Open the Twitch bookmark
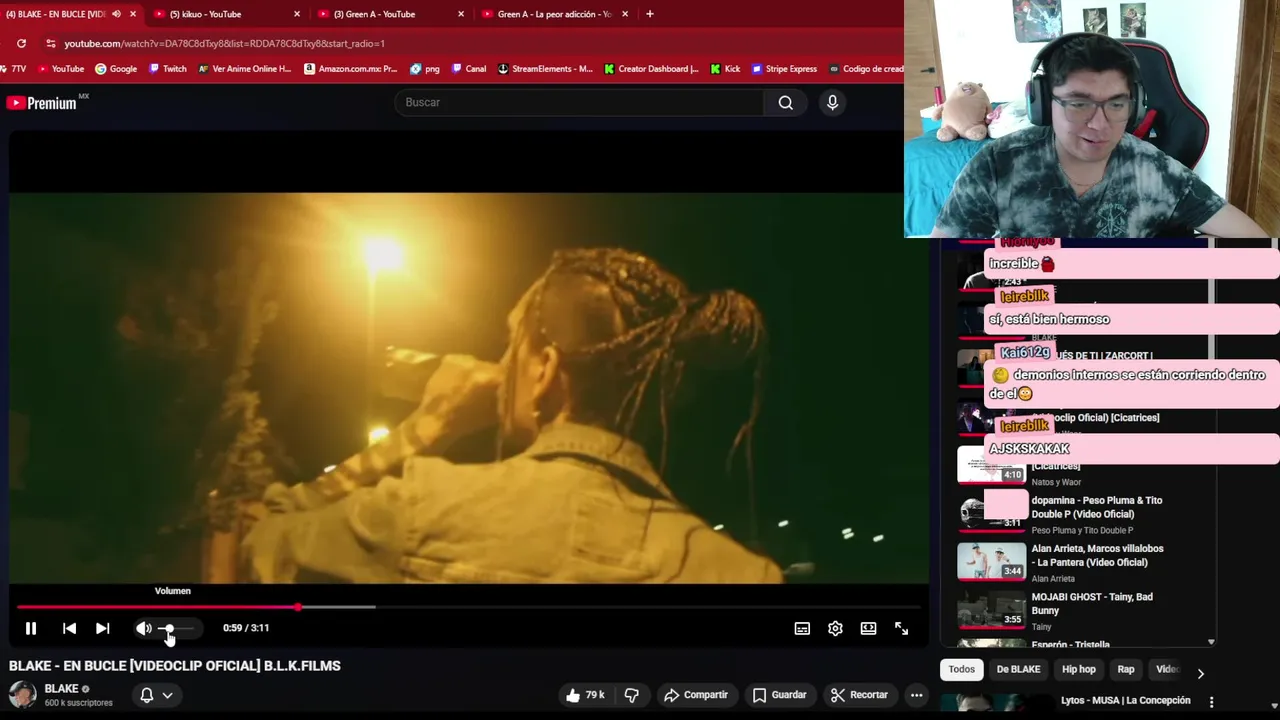 coord(168,69)
